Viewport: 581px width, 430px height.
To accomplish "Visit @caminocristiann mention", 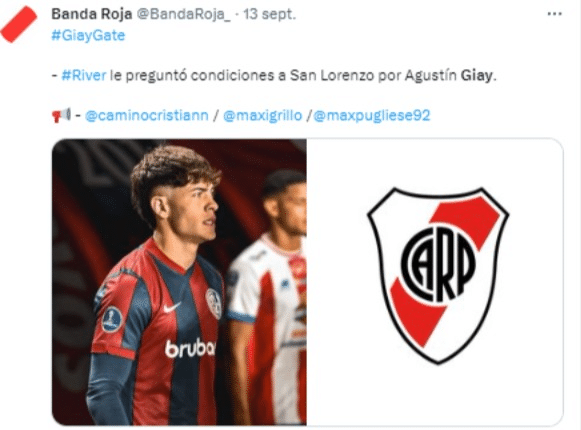I will click(x=147, y=115).
